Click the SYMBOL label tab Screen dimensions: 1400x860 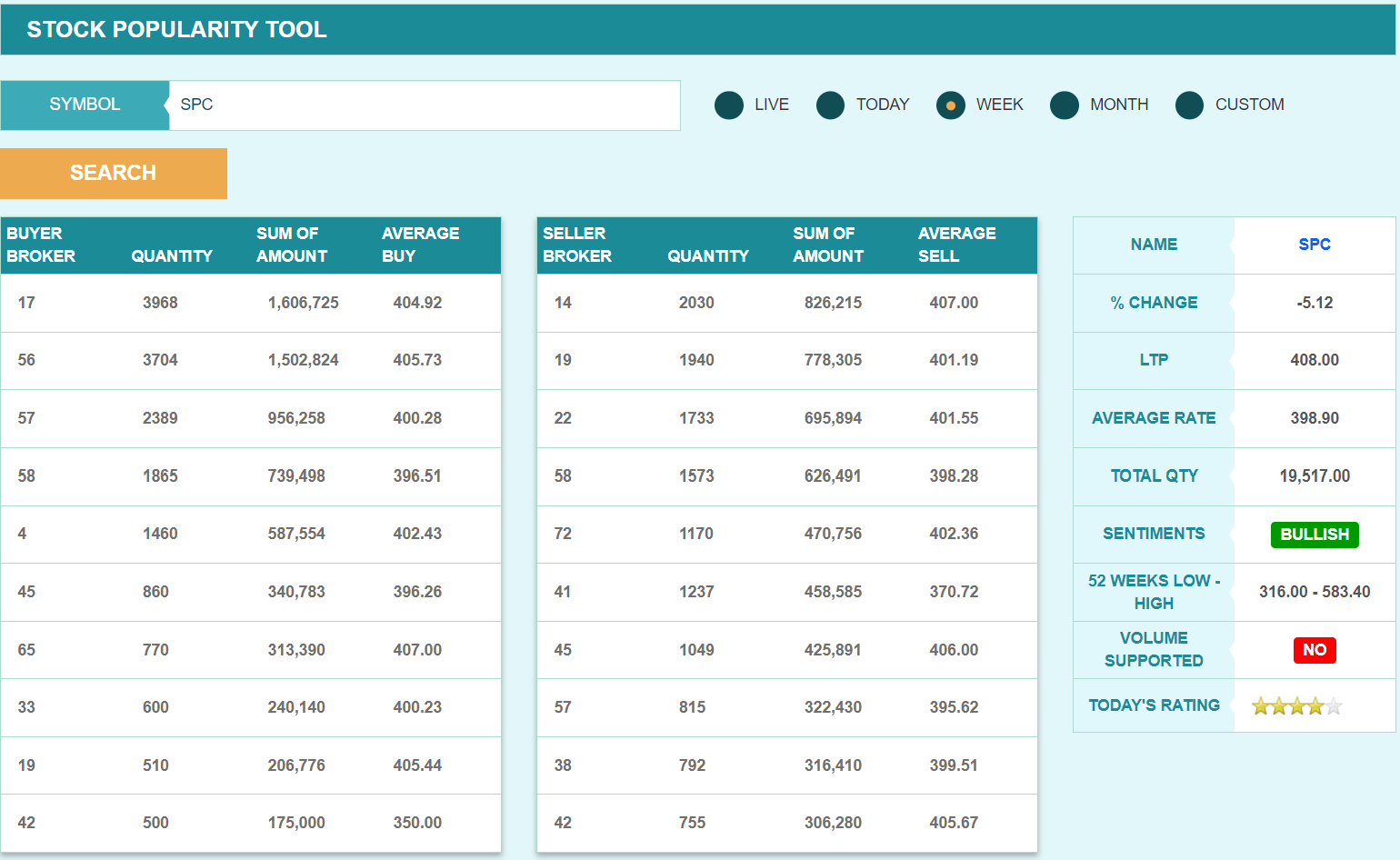[85, 105]
